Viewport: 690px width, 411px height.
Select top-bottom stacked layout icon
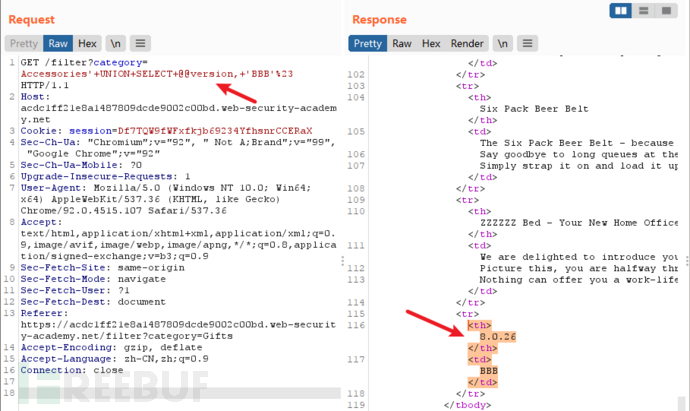coord(643,10)
